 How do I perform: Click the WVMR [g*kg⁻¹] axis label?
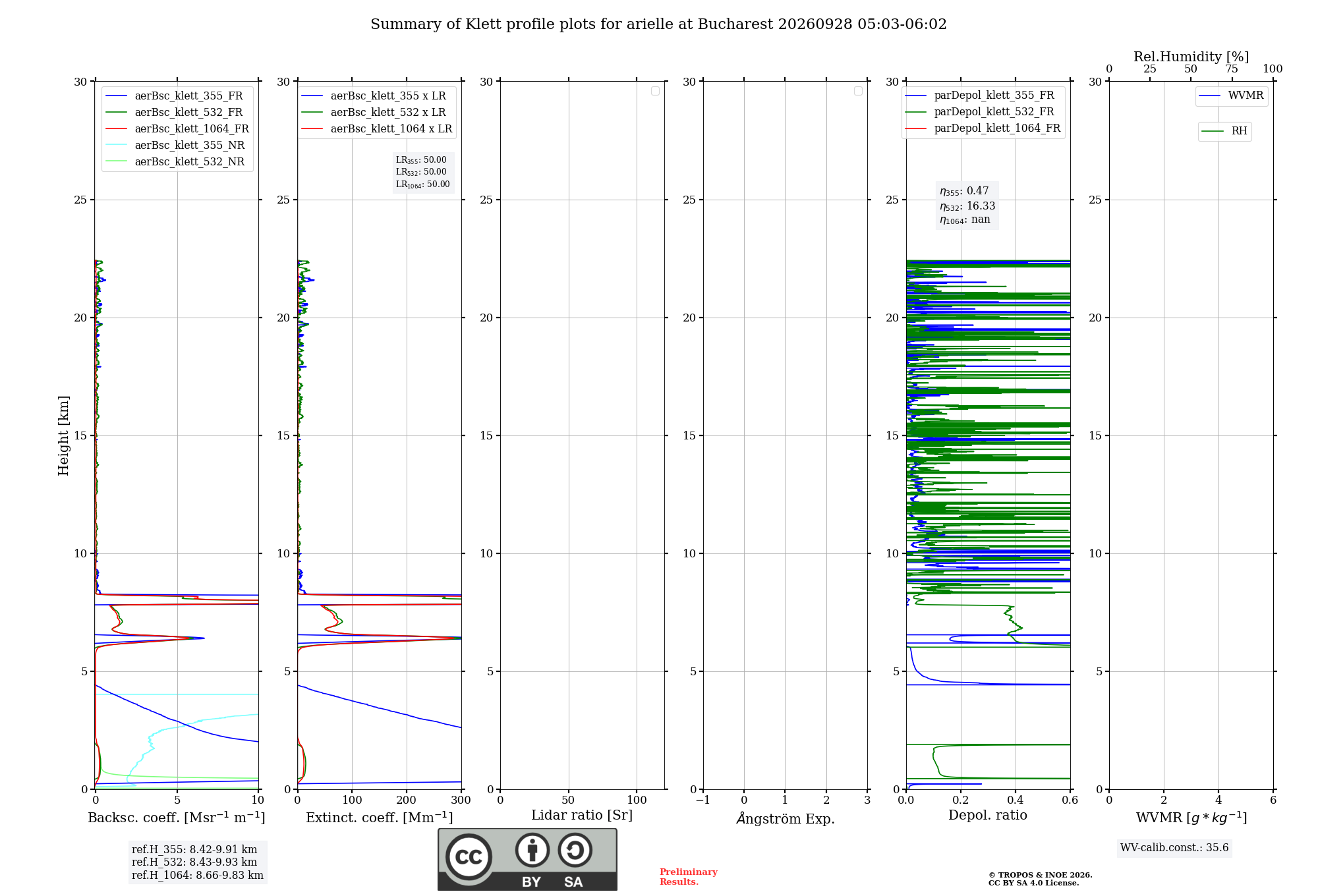[x=1191, y=818]
